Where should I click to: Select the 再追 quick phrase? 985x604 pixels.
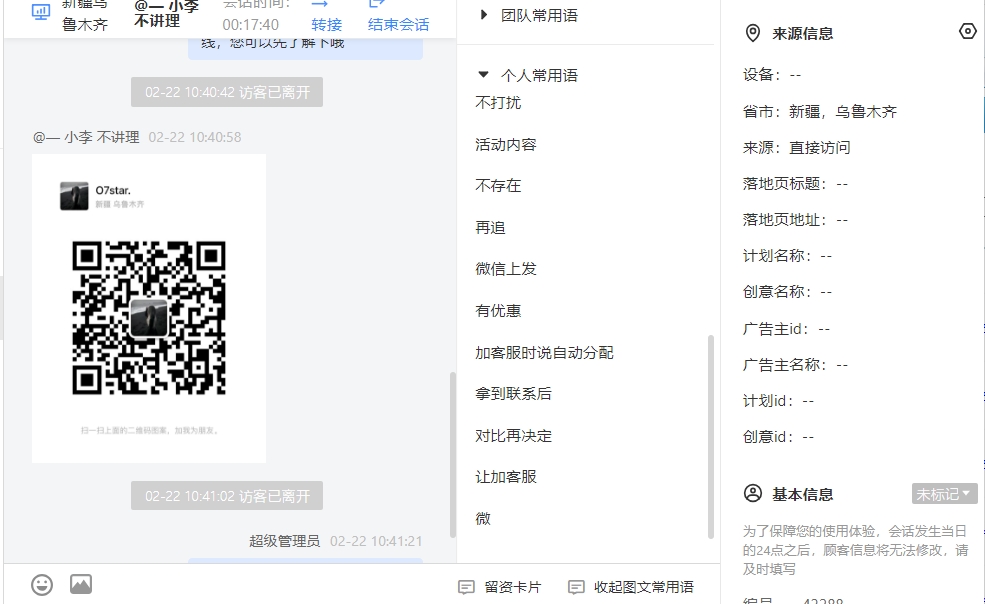490,228
